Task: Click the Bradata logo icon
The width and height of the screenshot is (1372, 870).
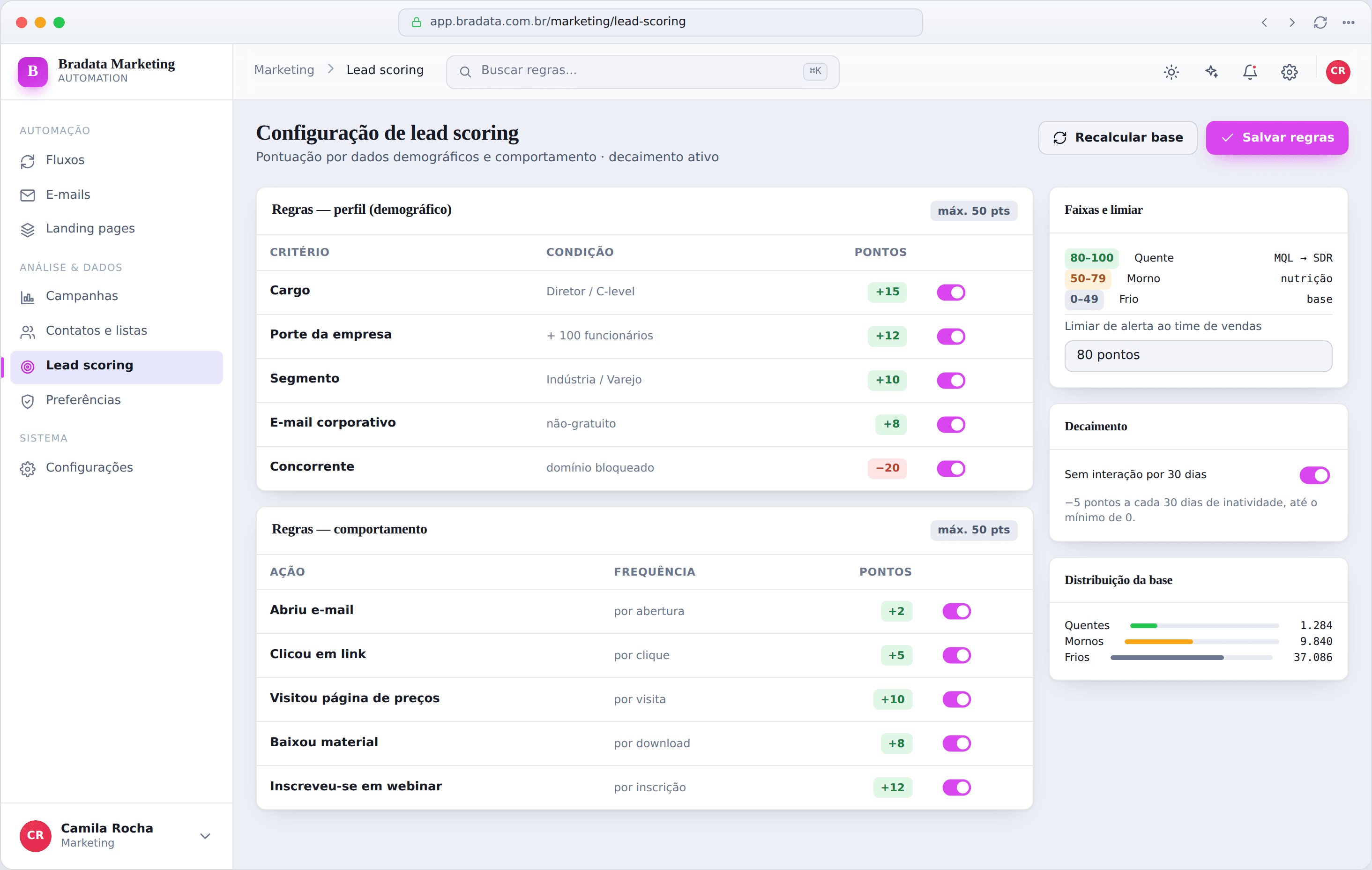Action: pos(32,71)
